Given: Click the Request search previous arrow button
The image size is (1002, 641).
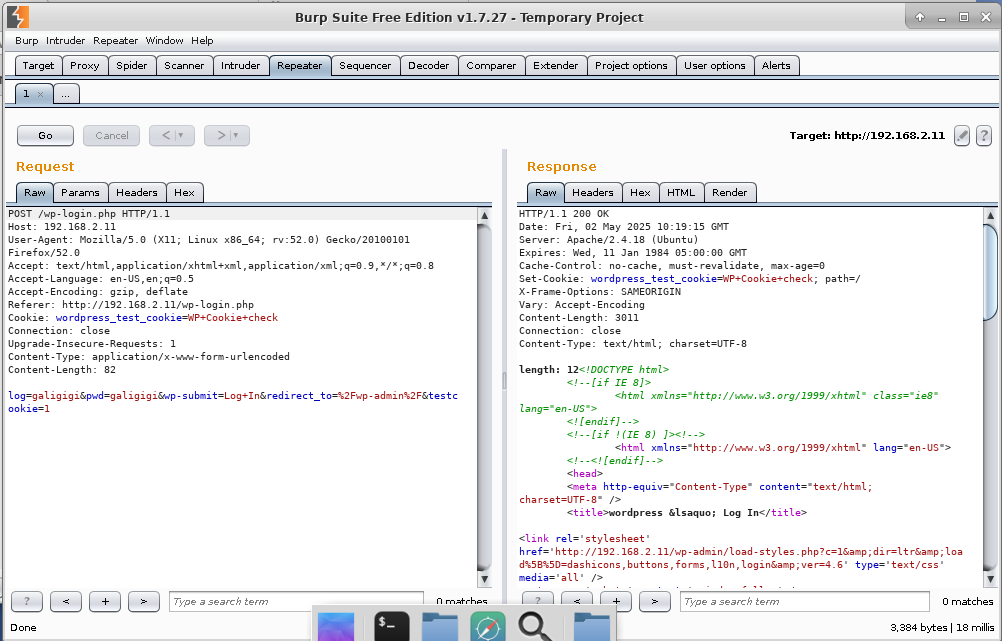Looking at the screenshot, I should (66, 601).
